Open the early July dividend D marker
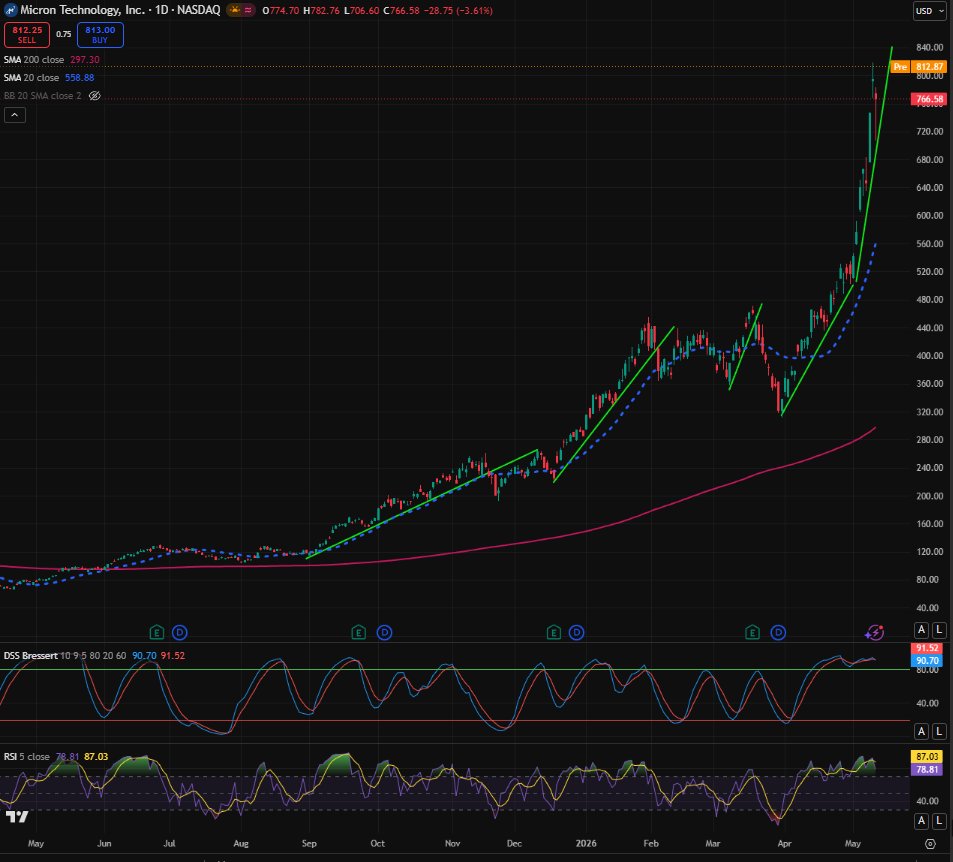Image resolution: width=953 pixels, height=862 pixels. coord(179,633)
